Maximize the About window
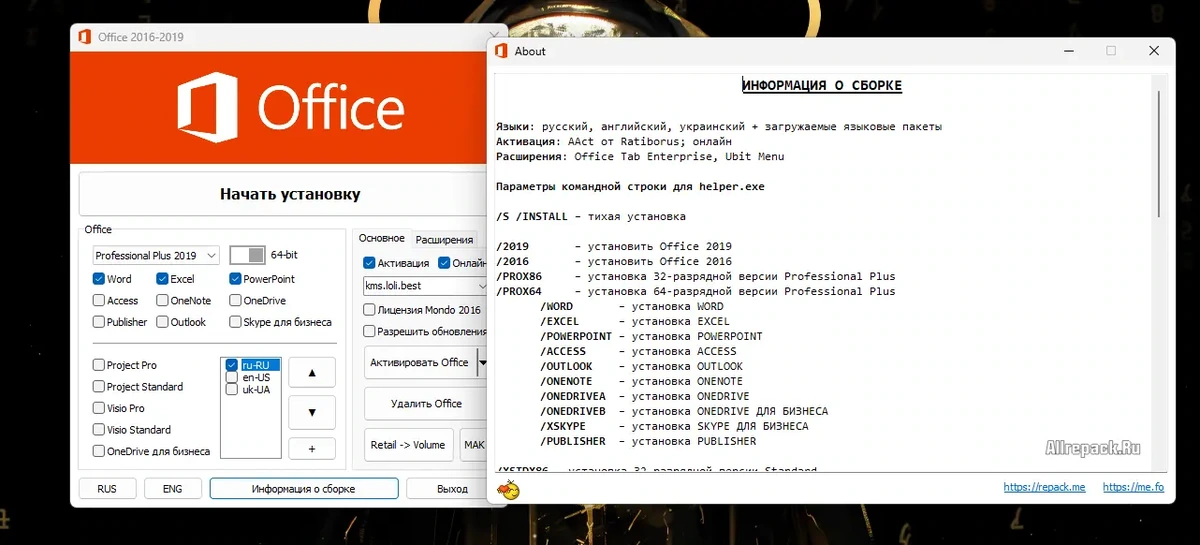This screenshot has width=1200, height=545. tap(1111, 51)
